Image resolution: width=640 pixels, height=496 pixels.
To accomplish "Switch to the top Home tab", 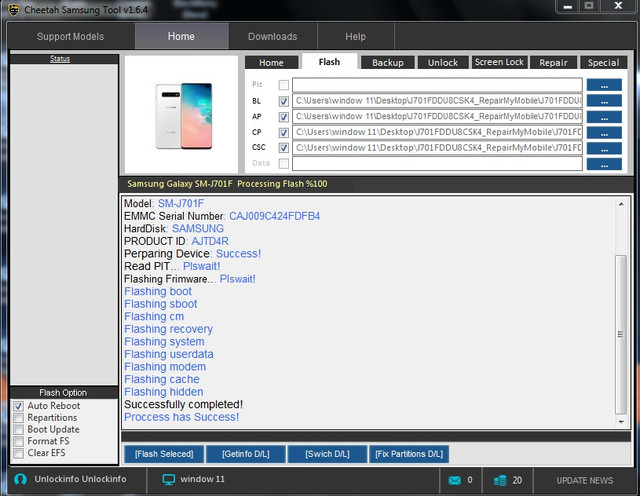I will click(x=181, y=36).
